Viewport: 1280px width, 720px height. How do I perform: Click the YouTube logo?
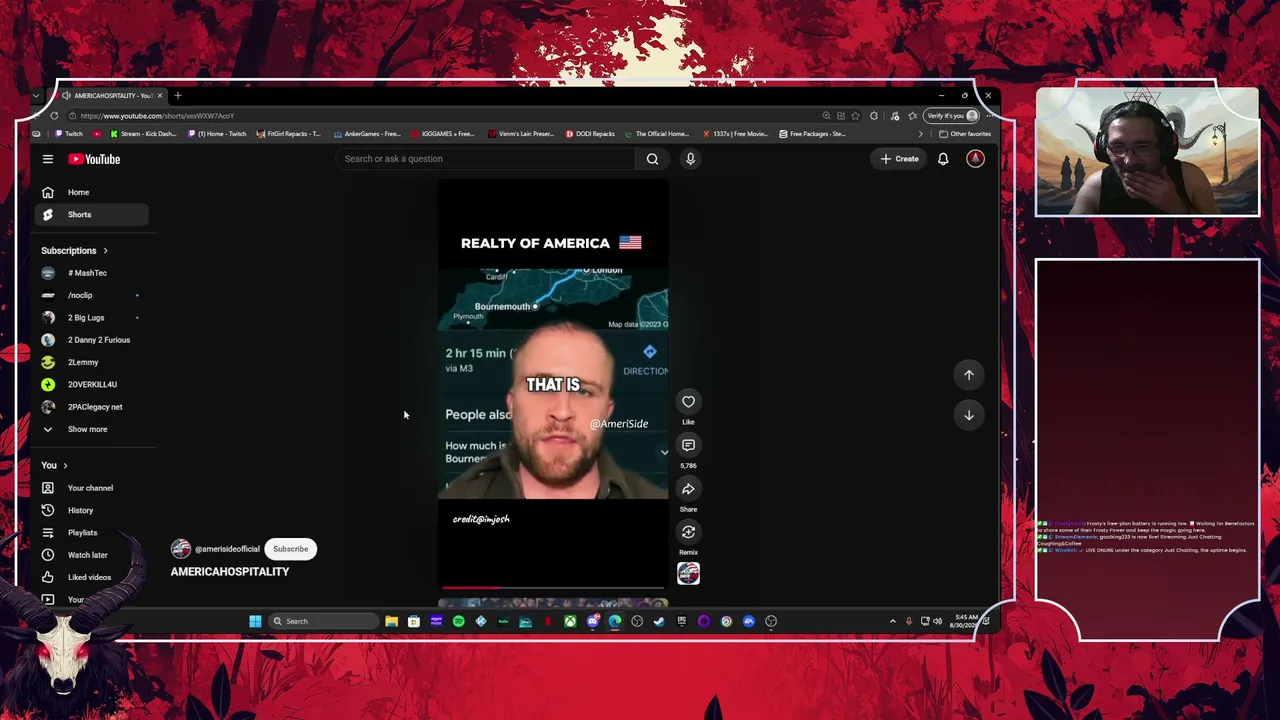(x=94, y=159)
